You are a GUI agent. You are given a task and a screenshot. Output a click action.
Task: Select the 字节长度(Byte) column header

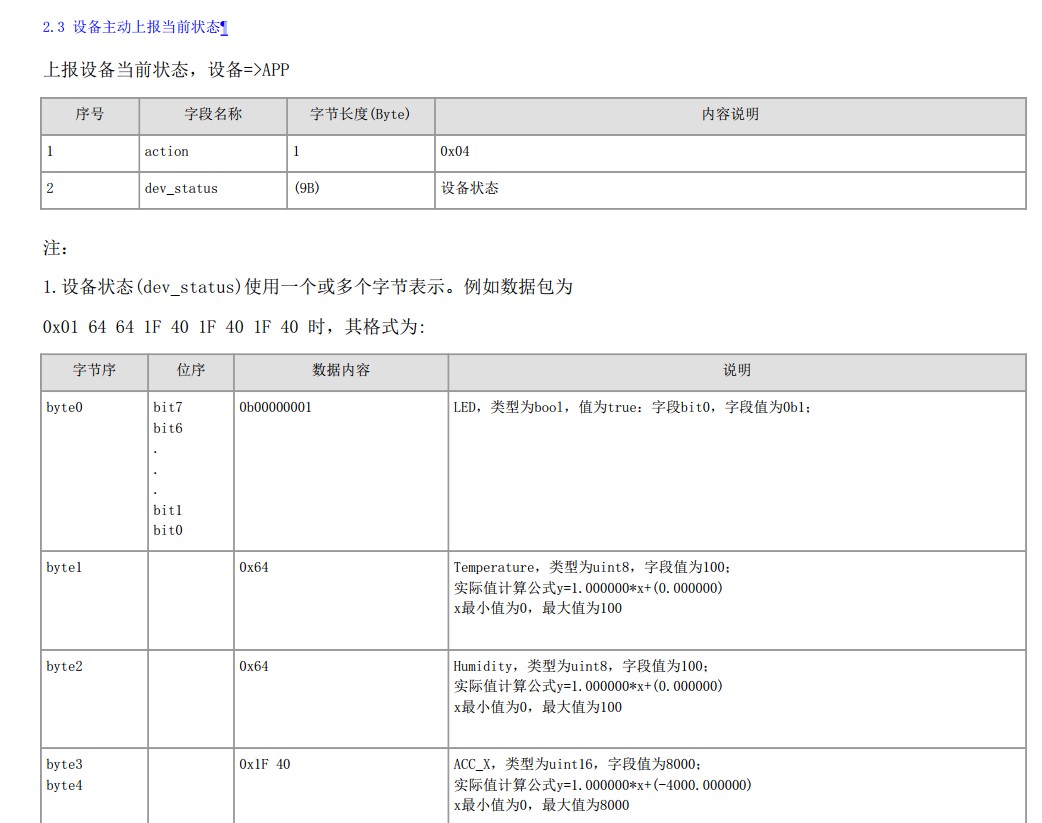point(360,114)
